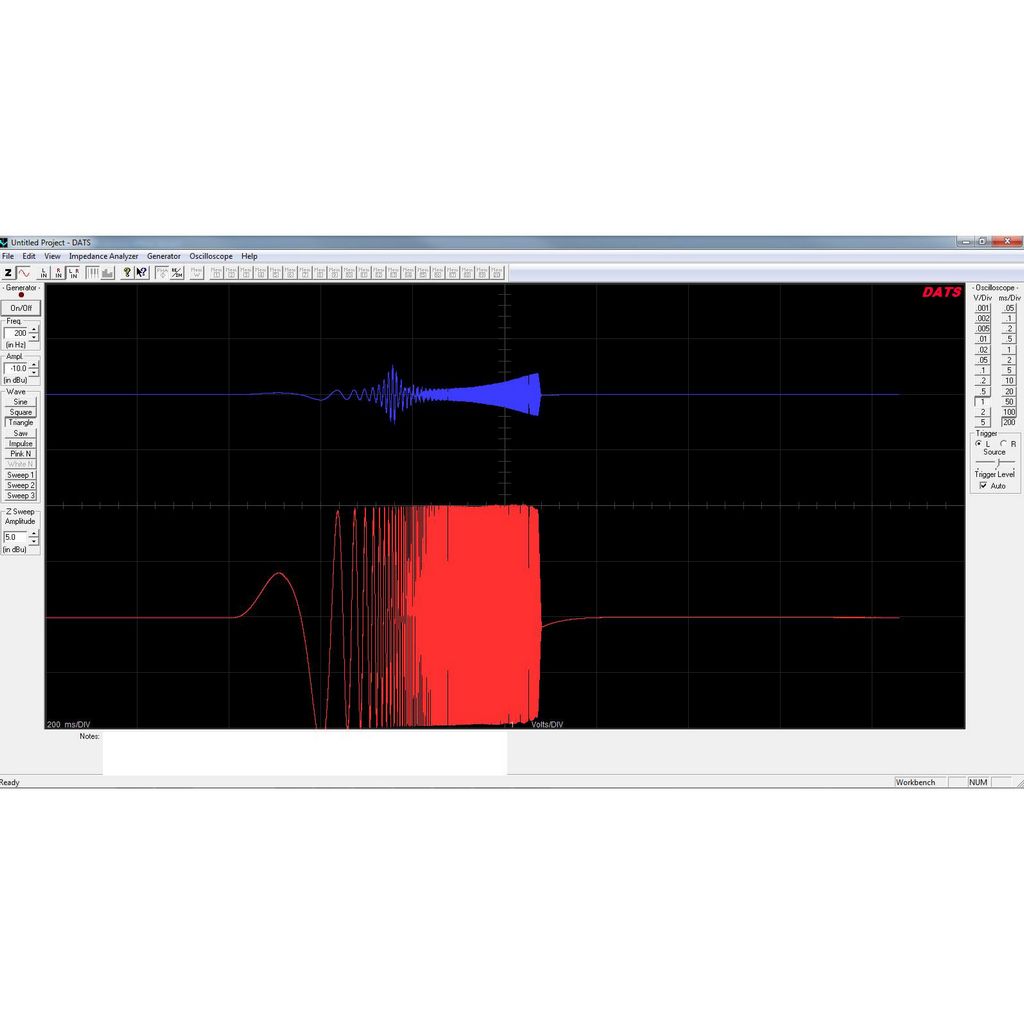The width and height of the screenshot is (1024, 1024).
Task: Select the Square wave type
Action: pyautogui.click(x=20, y=412)
